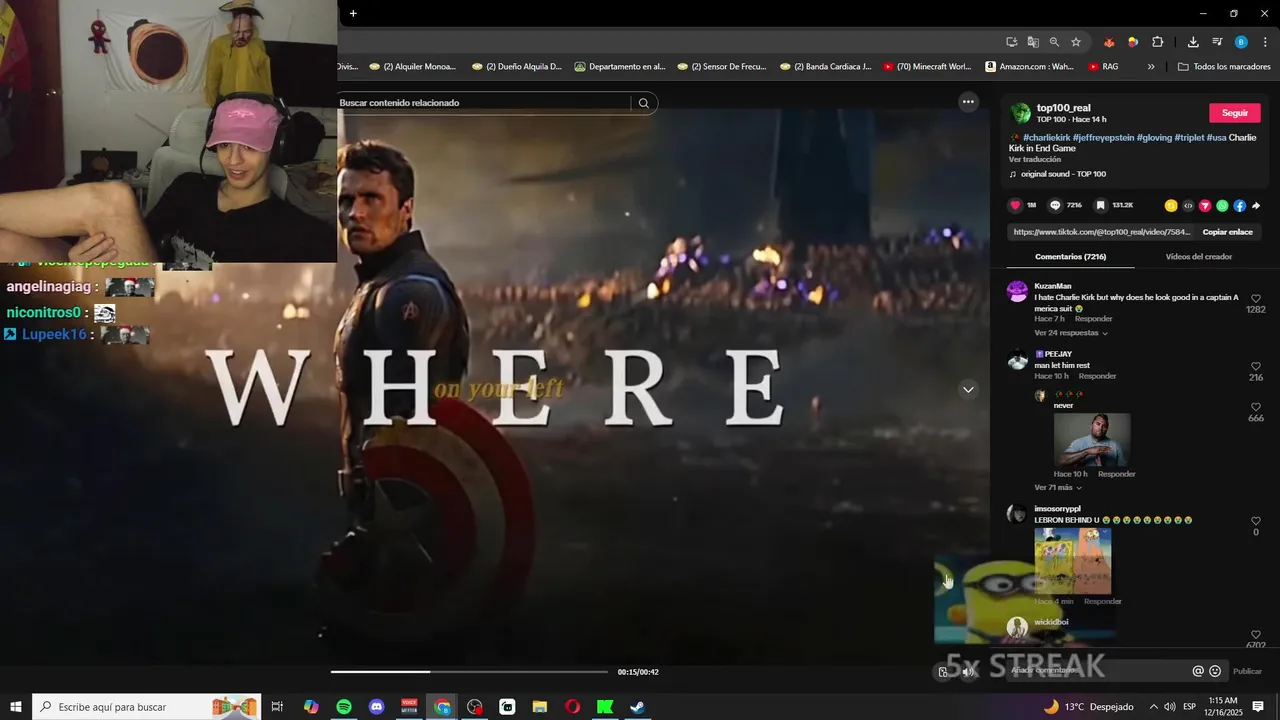Share video to Facebook
The image size is (1280, 720).
[x=1239, y=206]
